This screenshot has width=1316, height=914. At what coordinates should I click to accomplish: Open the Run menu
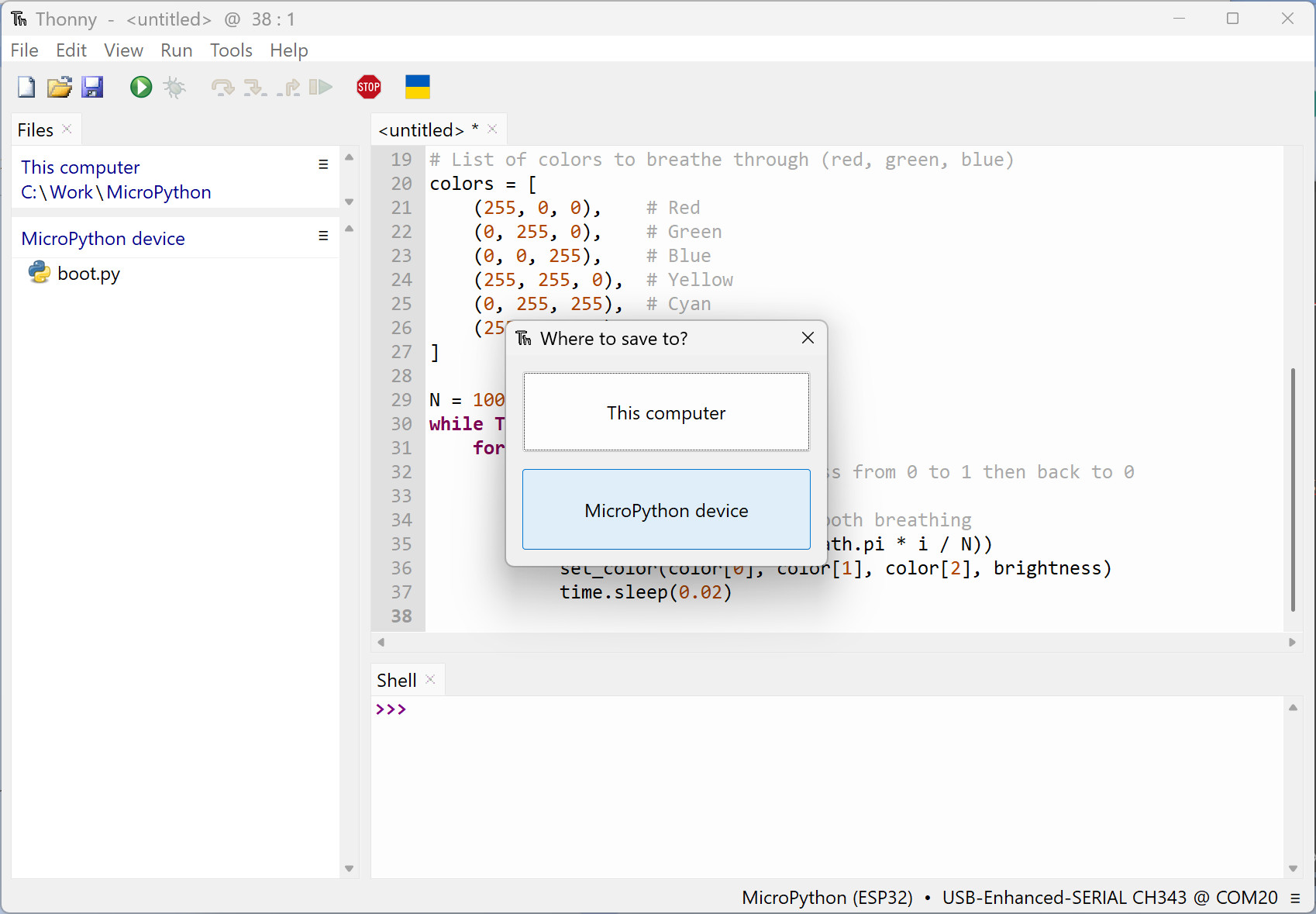[x=177, y=50]
